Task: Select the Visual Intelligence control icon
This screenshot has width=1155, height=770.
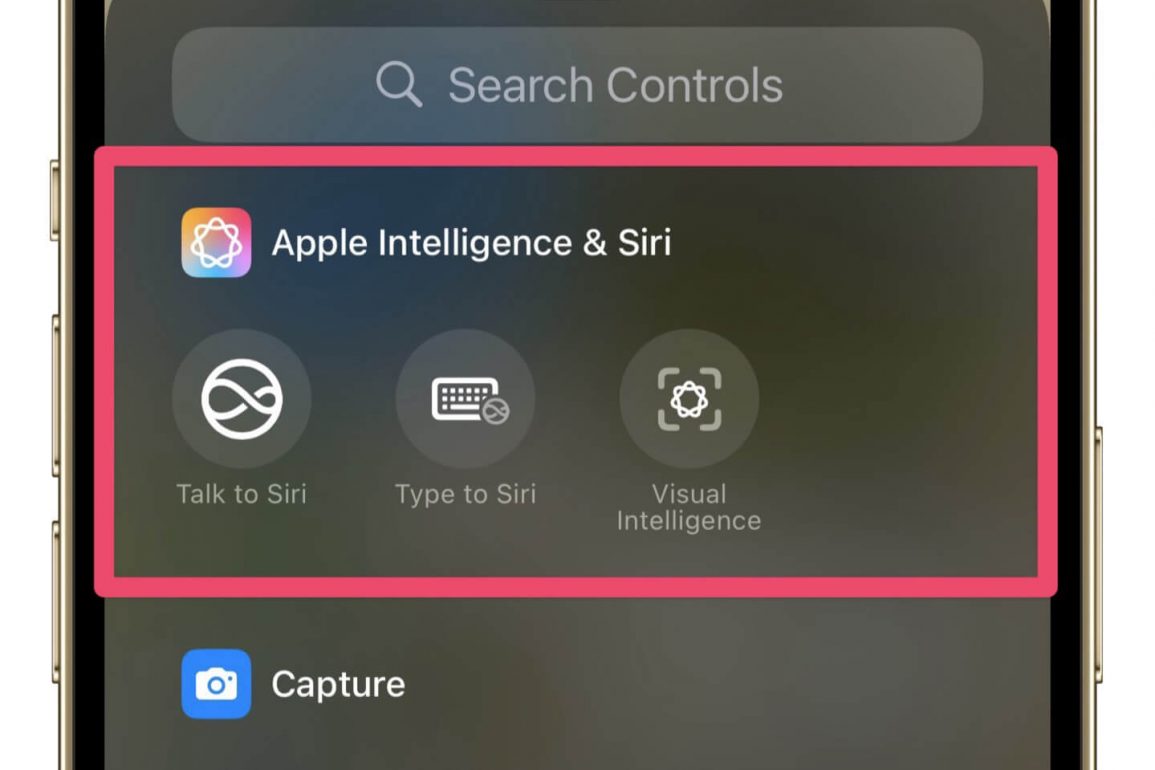Action: pos(689,399)
